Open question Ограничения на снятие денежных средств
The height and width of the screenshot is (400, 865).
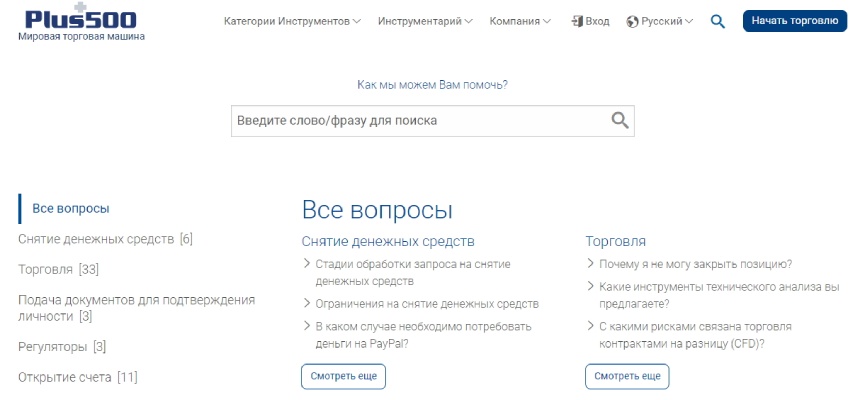427,303
